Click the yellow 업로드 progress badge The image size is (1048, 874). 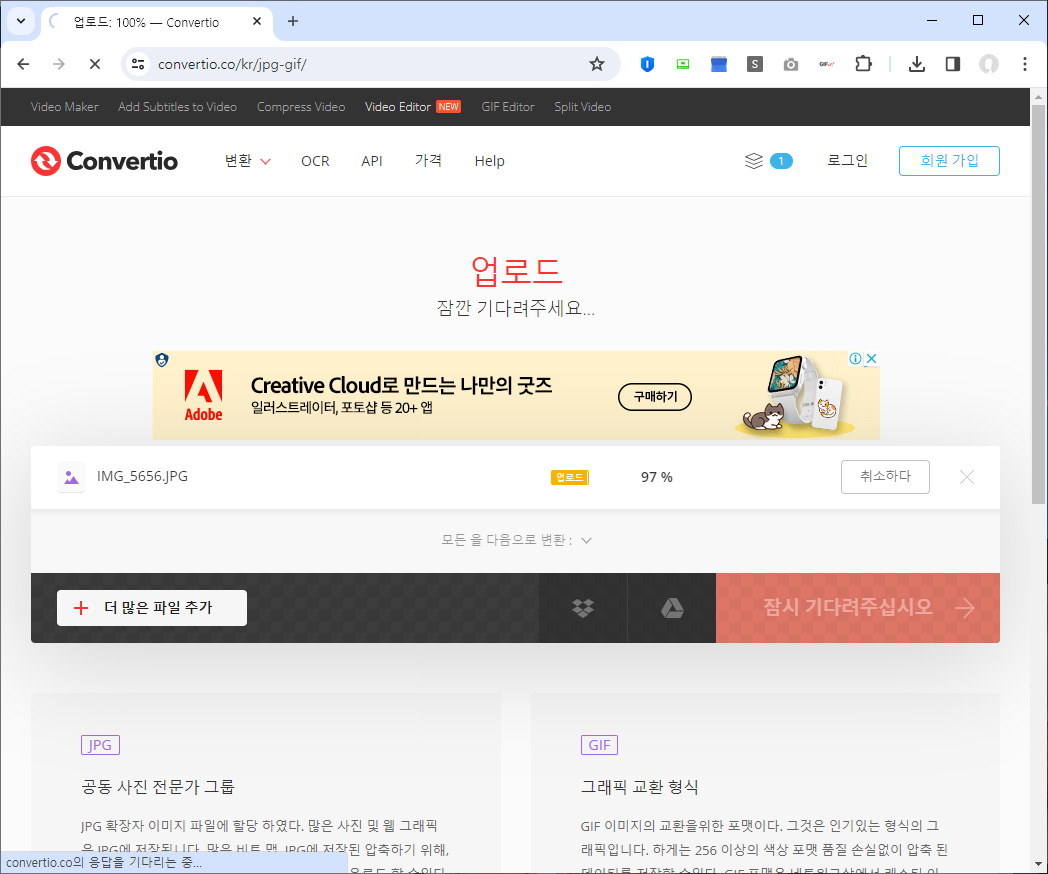pos(569,477)
